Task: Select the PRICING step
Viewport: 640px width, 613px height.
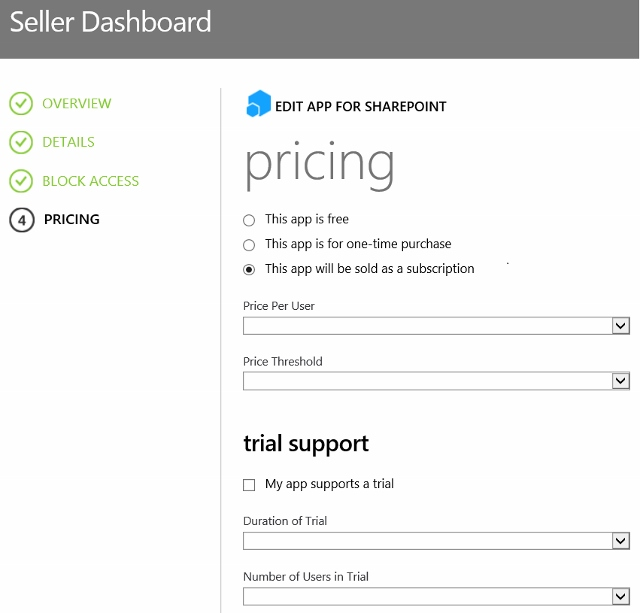Action: [x=72, y=220]
